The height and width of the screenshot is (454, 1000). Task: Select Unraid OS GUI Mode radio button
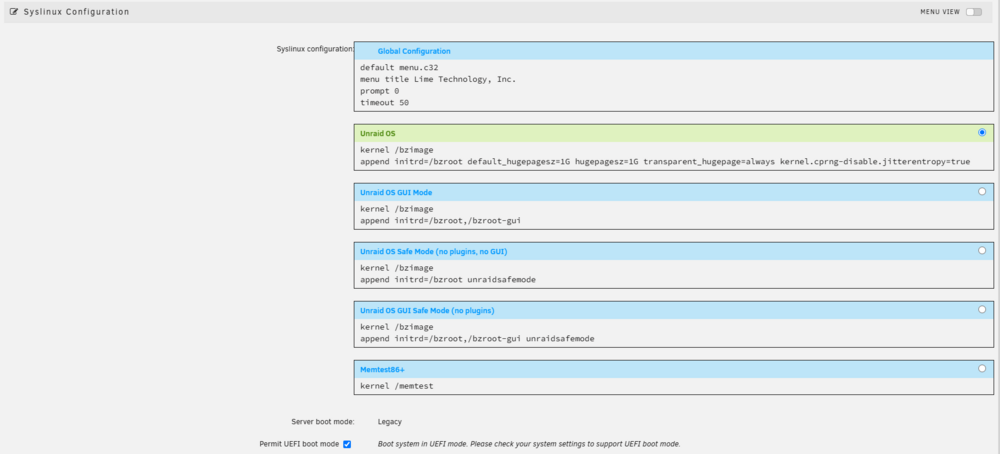click(982, 191)
